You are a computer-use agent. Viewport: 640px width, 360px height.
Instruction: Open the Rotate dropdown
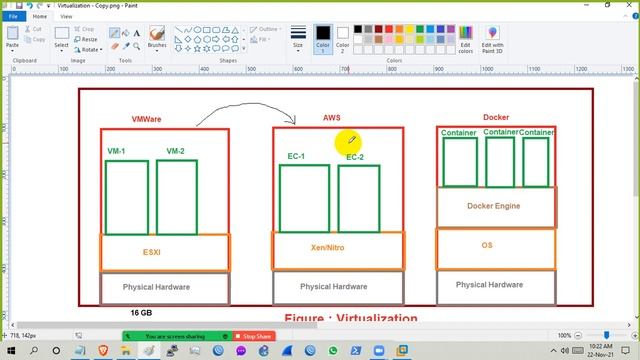pos(88,50)
